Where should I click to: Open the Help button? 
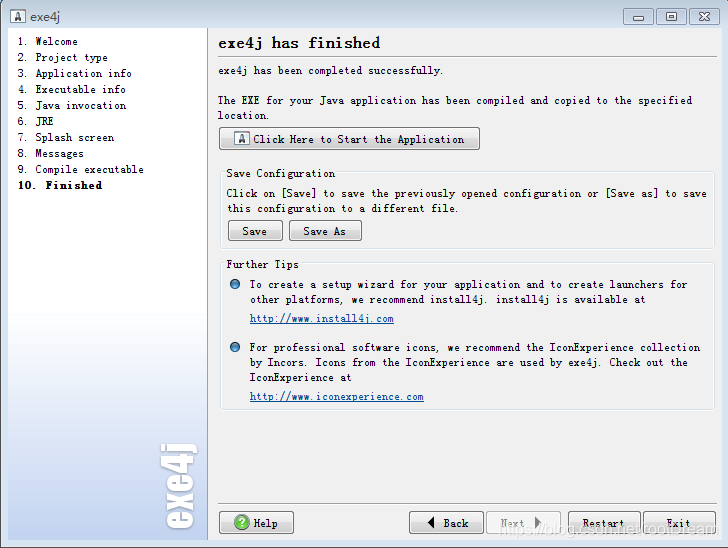tap(256, 522)
